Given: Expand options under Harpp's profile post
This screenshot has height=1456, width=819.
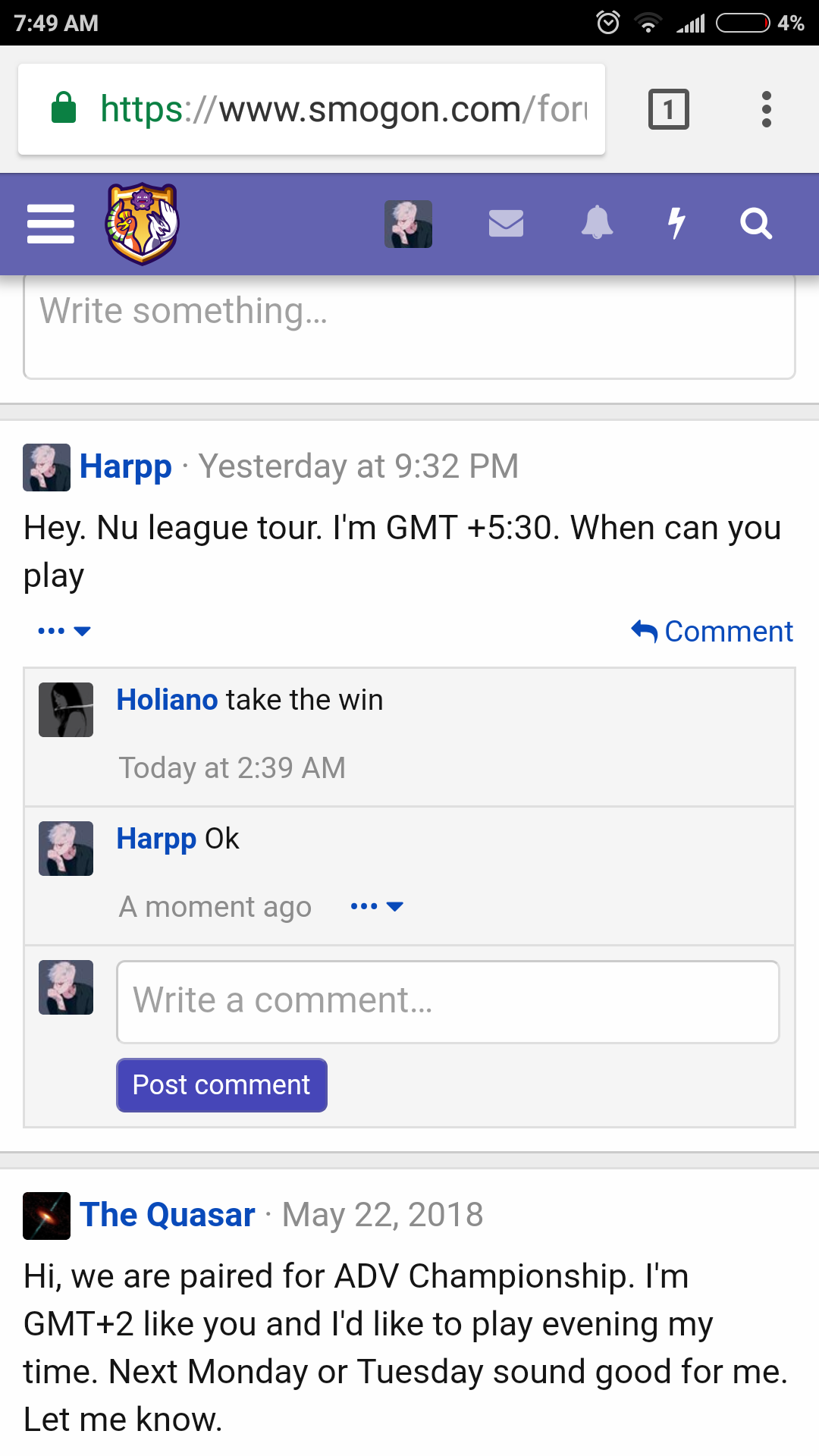Looking at the screenshot, I should click(64, 631).
